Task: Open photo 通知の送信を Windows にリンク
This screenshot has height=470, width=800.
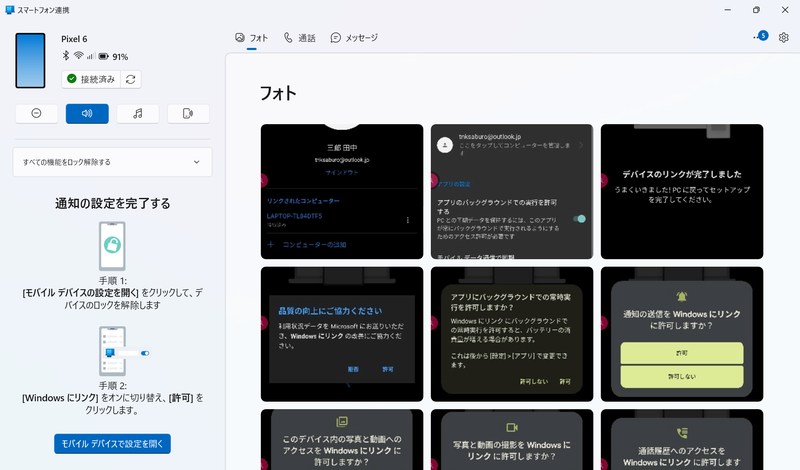Action: [682, 334]
